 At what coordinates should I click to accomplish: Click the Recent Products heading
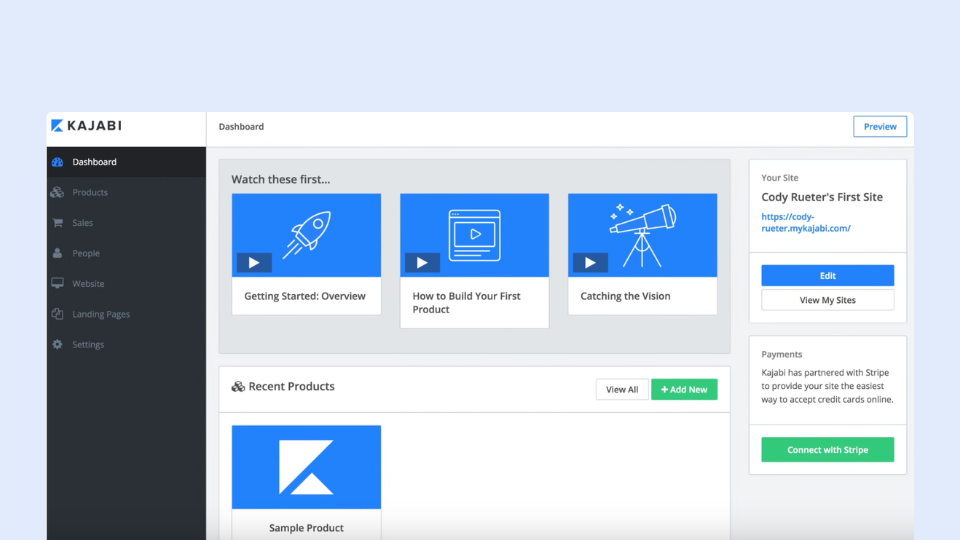pyautogui.click(x=291, y=386)
